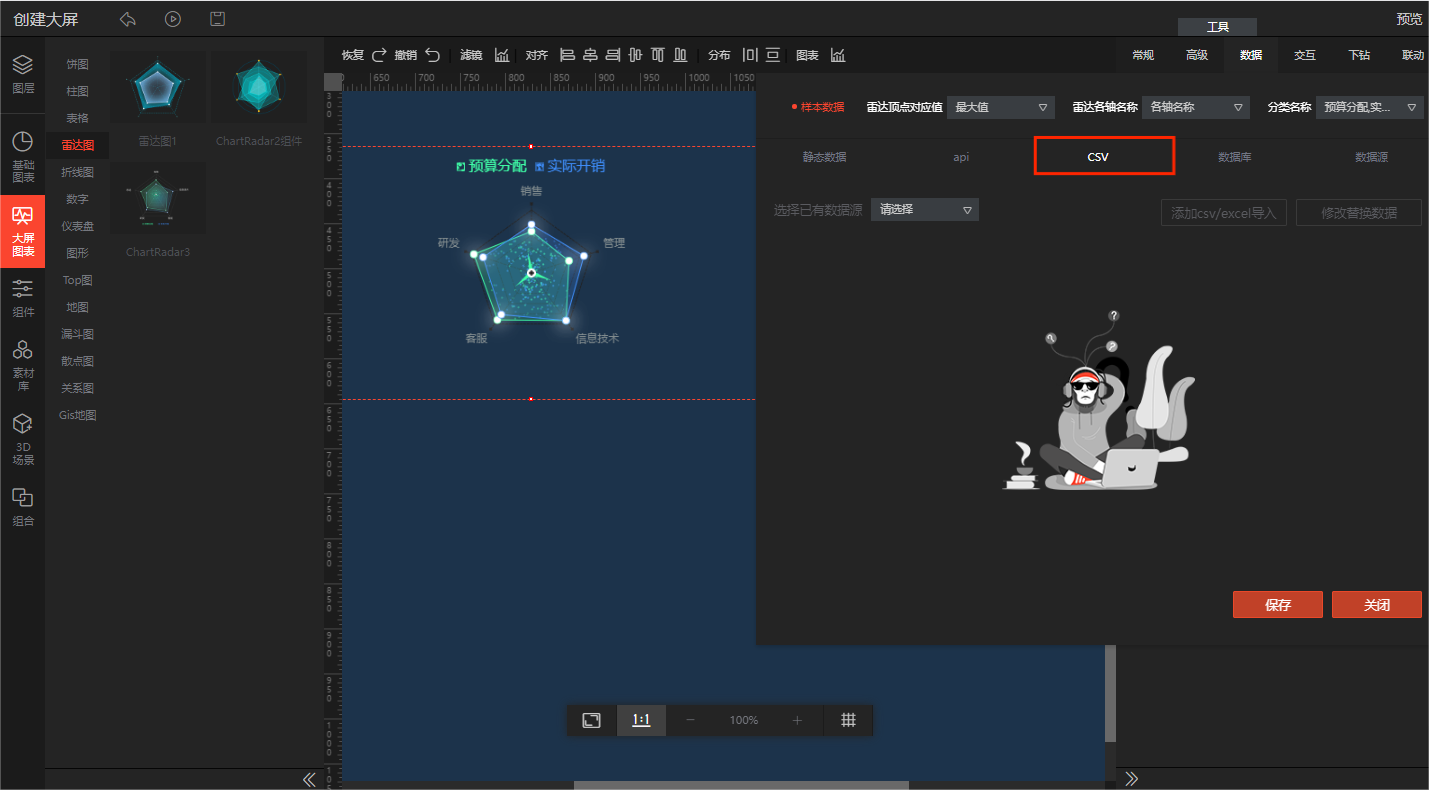Image resolution: width=1429 pixels, height=790 pixels.
Task: Click the save disk icon in header
Action: [x=217, y=19]
